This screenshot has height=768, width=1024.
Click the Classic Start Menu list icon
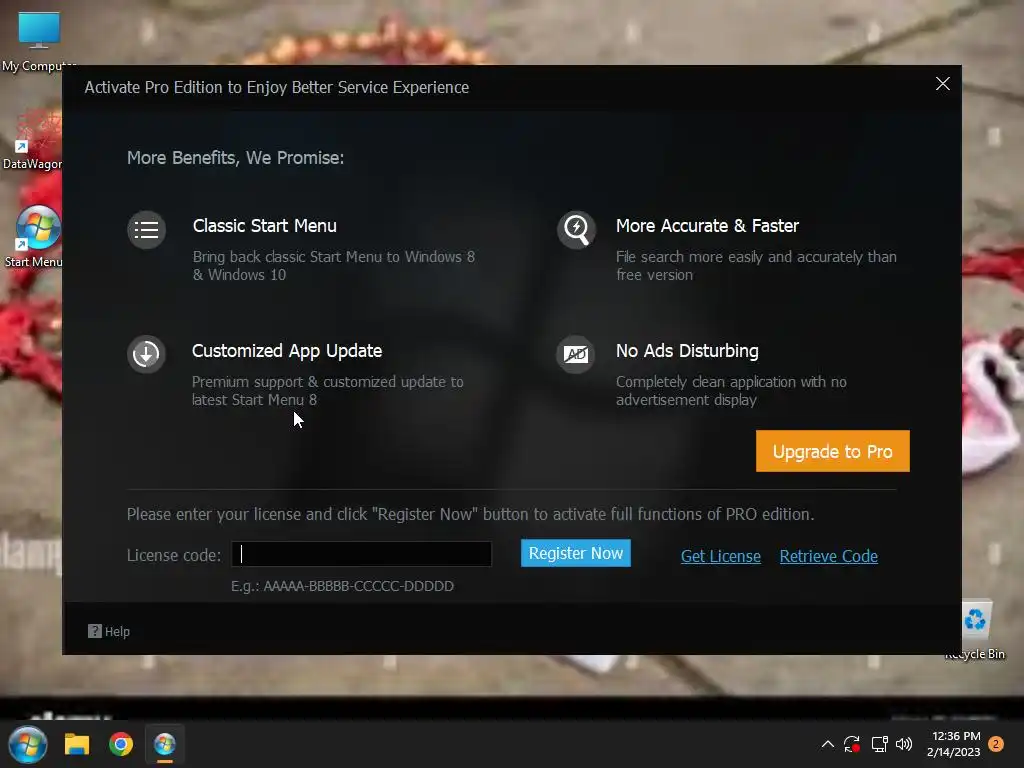(x=146, y=230)
